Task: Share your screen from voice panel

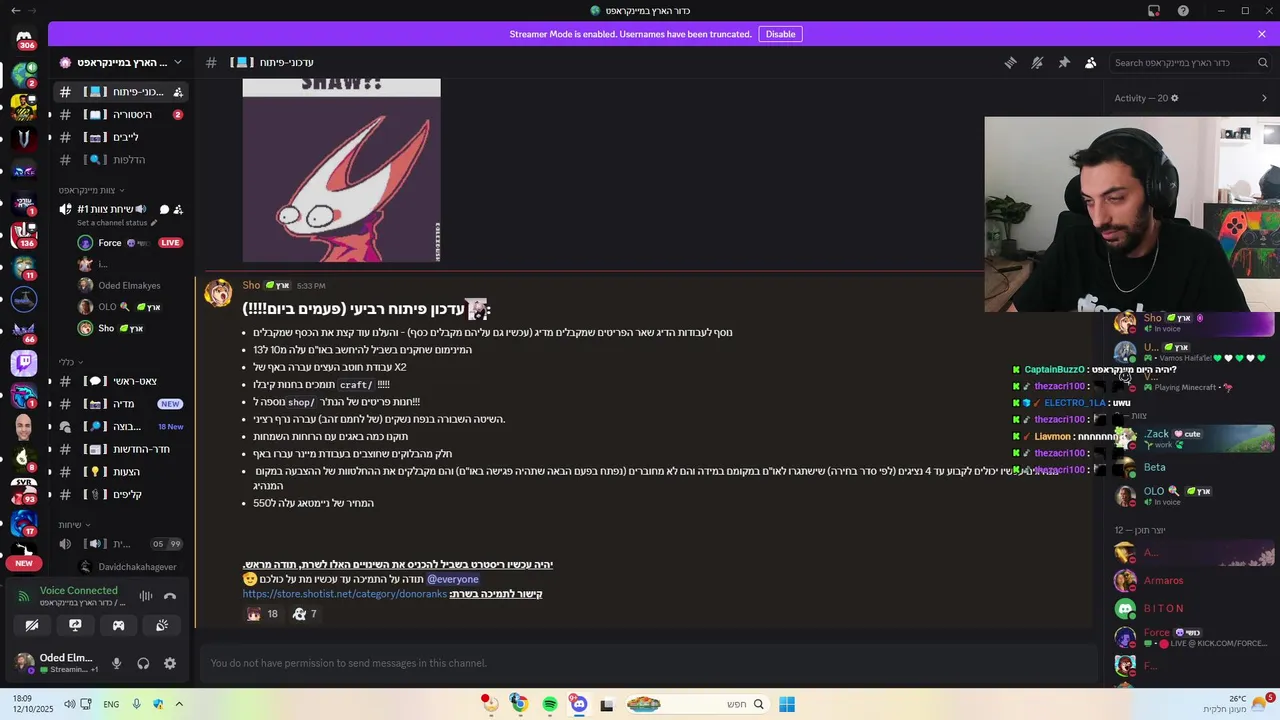Action: 75,625
